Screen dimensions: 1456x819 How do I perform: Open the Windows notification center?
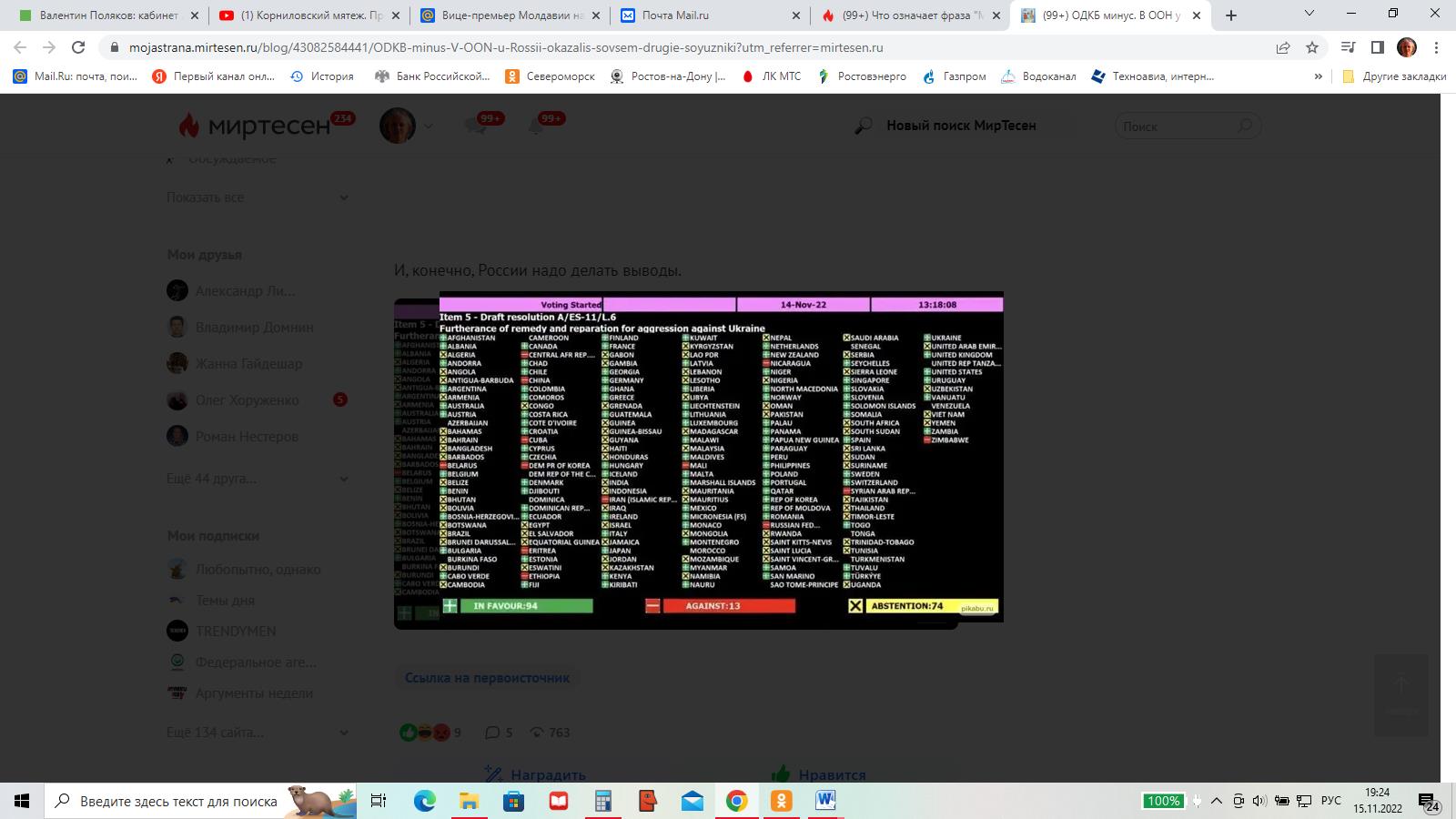pos(1431,801)
